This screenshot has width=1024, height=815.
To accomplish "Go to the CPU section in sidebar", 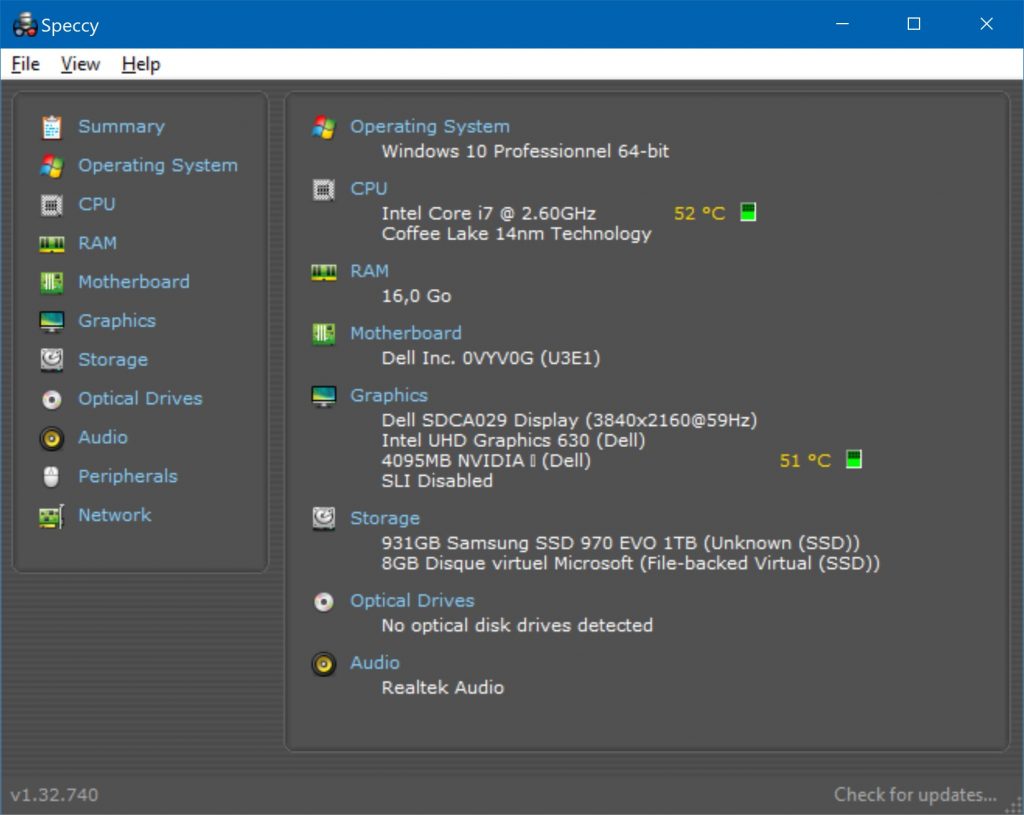I will click(x=97, y=204).
